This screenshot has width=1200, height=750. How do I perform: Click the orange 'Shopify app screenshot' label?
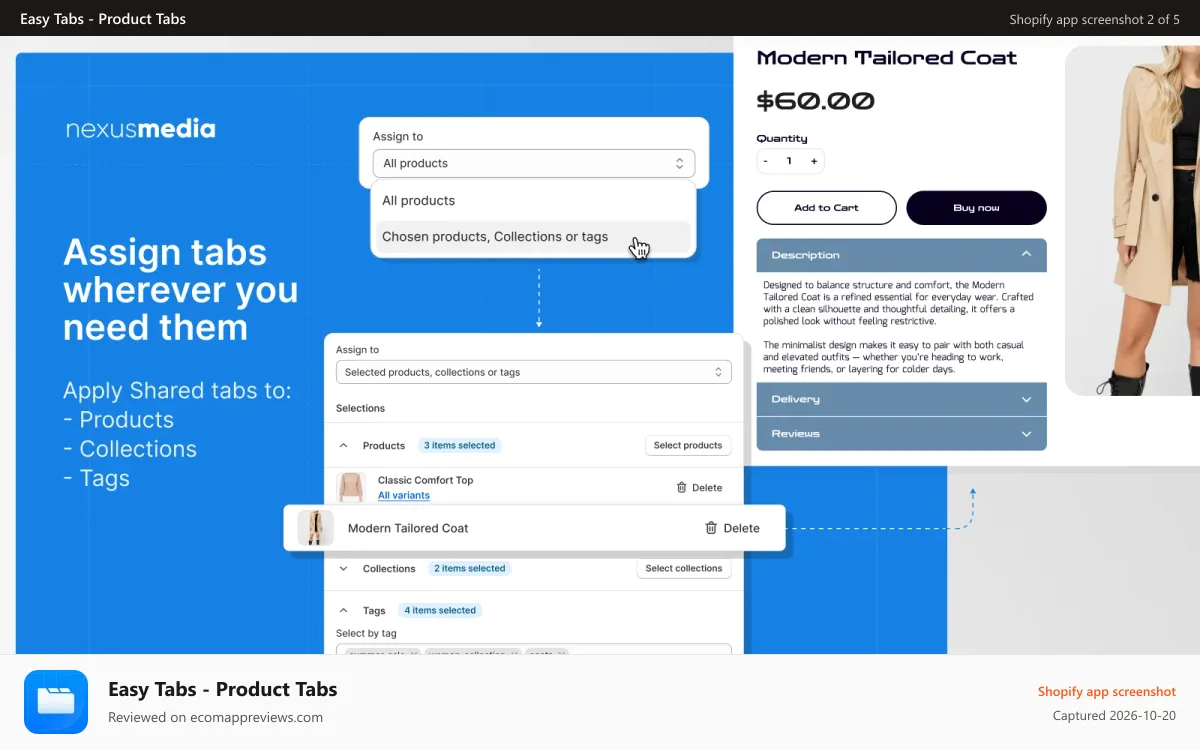(x=1107, y=691)
